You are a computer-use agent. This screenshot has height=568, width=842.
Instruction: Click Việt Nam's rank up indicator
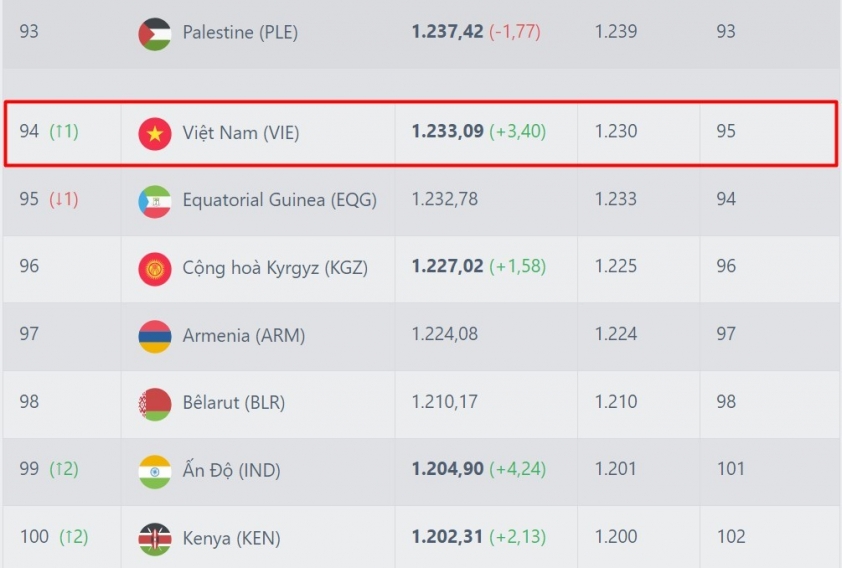64,131
